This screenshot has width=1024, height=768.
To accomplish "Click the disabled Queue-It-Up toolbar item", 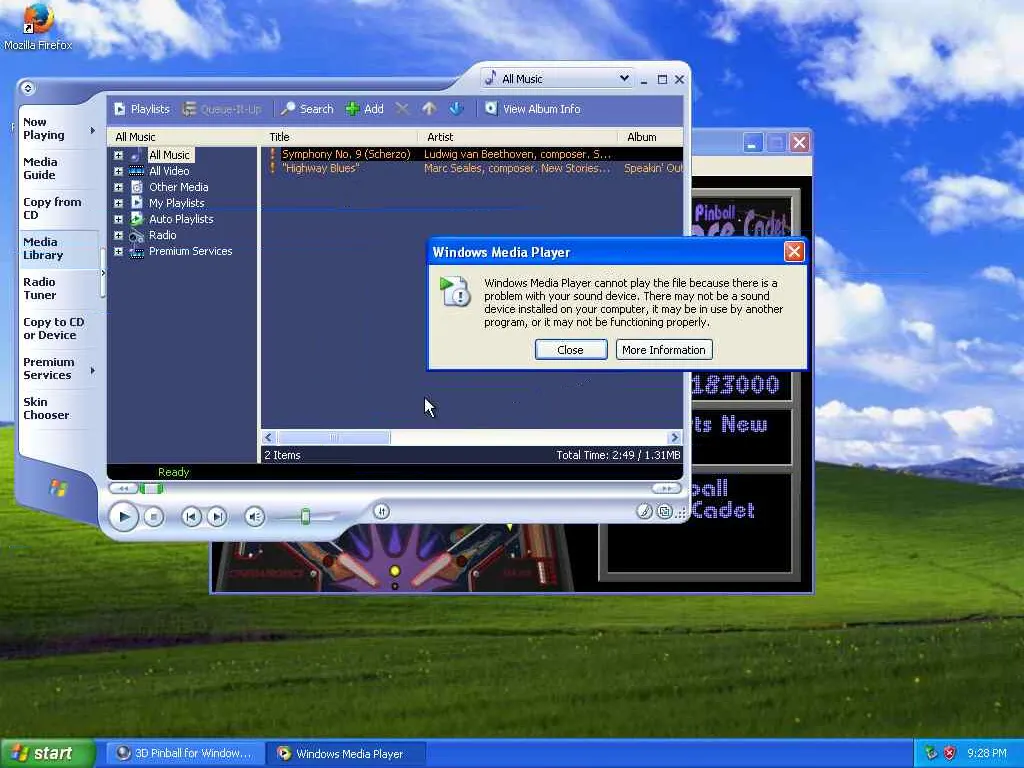I will pos(222,109).
